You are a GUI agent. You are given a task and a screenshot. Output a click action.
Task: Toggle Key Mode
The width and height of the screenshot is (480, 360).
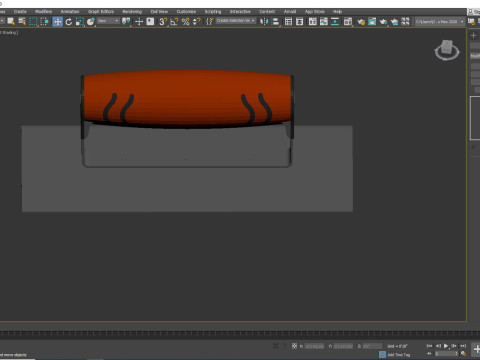coord(429,354)
